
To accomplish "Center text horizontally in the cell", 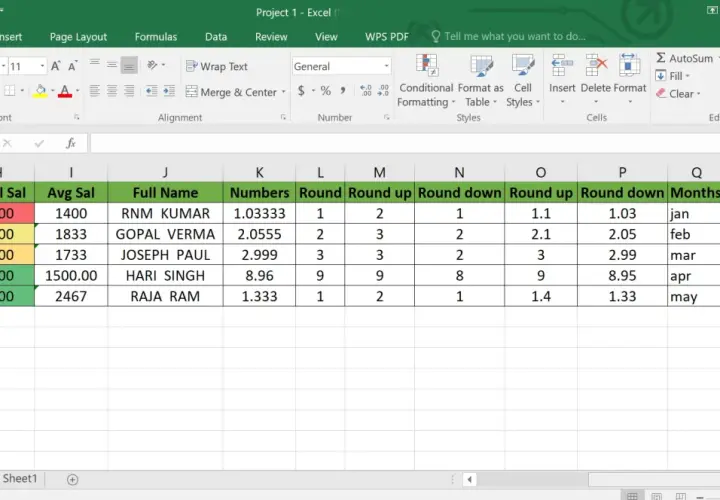I will [112, 91].
